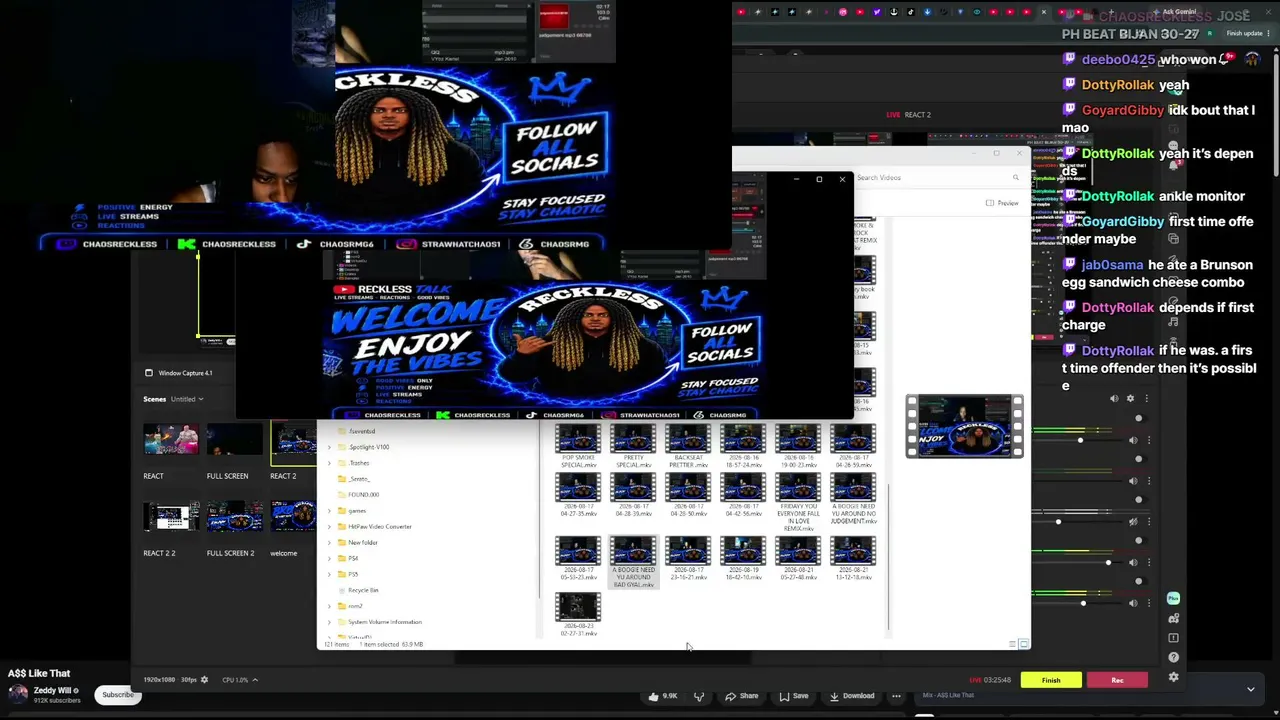Open the mixer header three-dot menu
This screenshot has width=1280, height=720.
pos(1147,398)
